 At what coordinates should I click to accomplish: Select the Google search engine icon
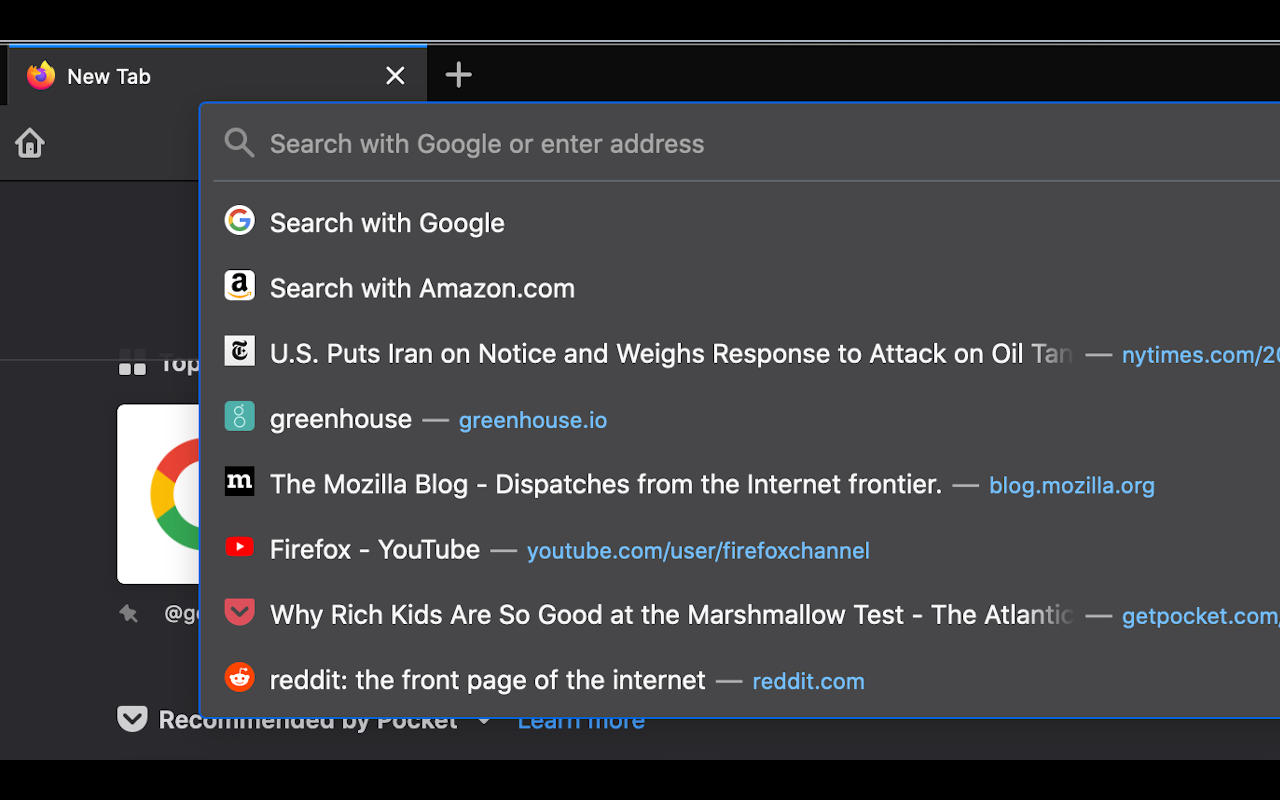240,221
